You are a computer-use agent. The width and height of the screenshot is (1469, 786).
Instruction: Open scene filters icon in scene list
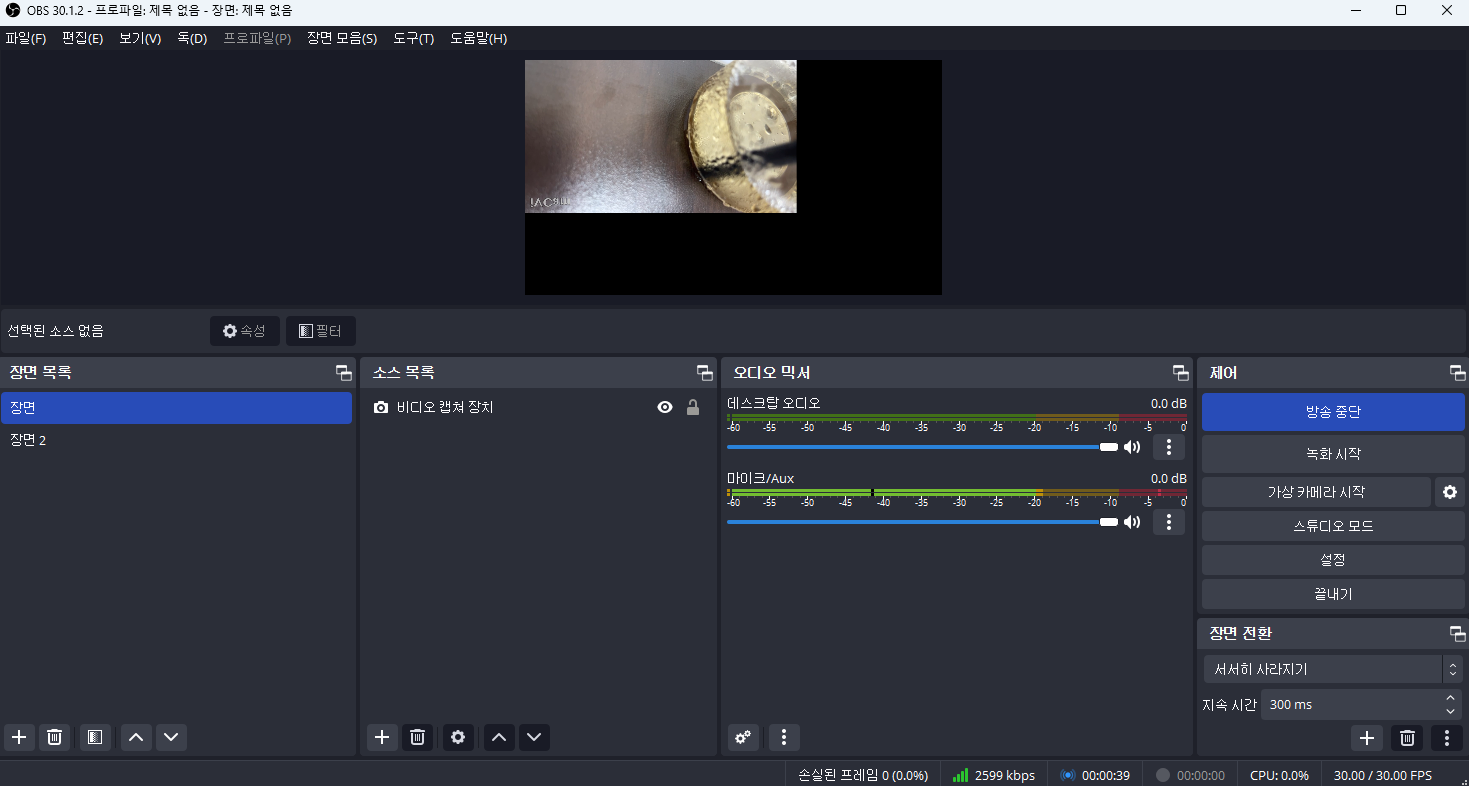pyautogui.click(x=94, y=738)
